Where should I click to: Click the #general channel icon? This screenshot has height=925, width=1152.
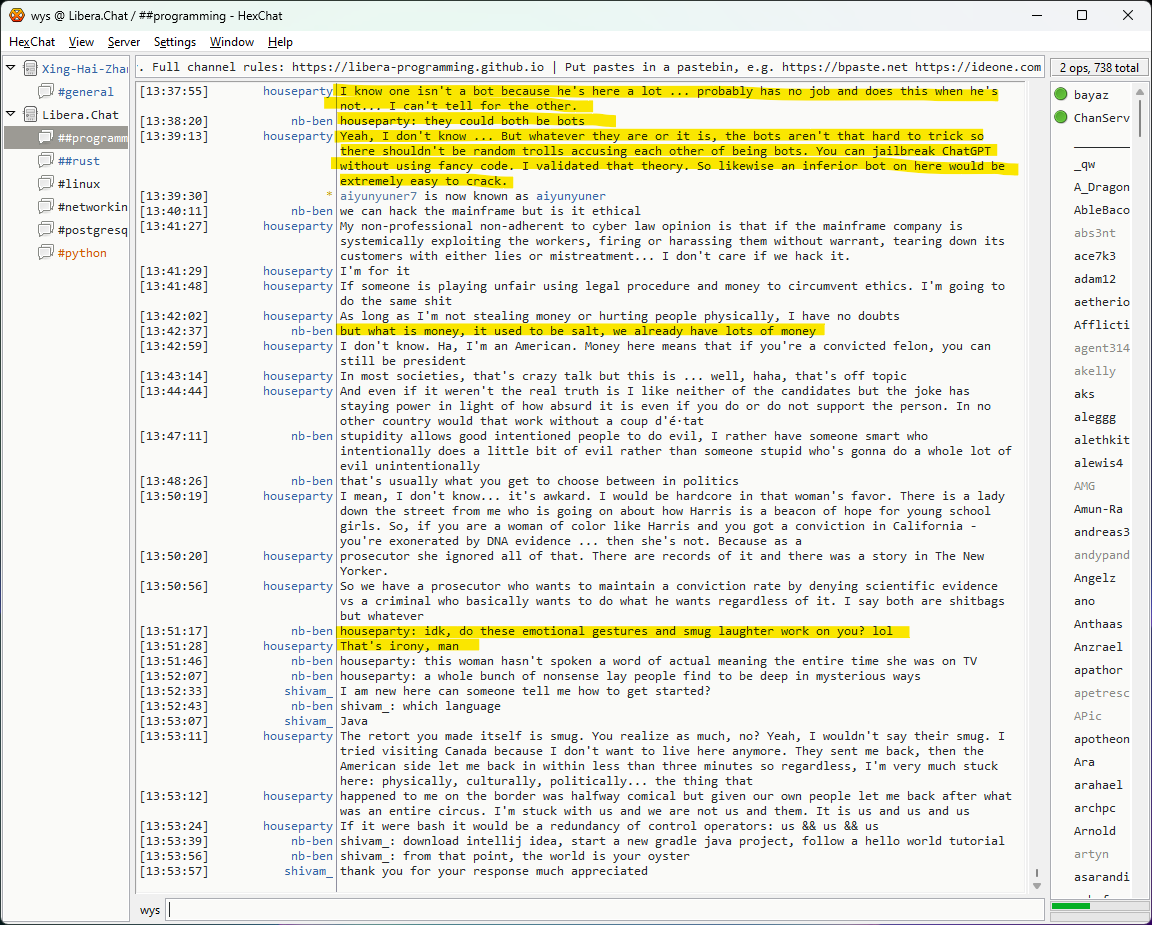coord(46,92)
